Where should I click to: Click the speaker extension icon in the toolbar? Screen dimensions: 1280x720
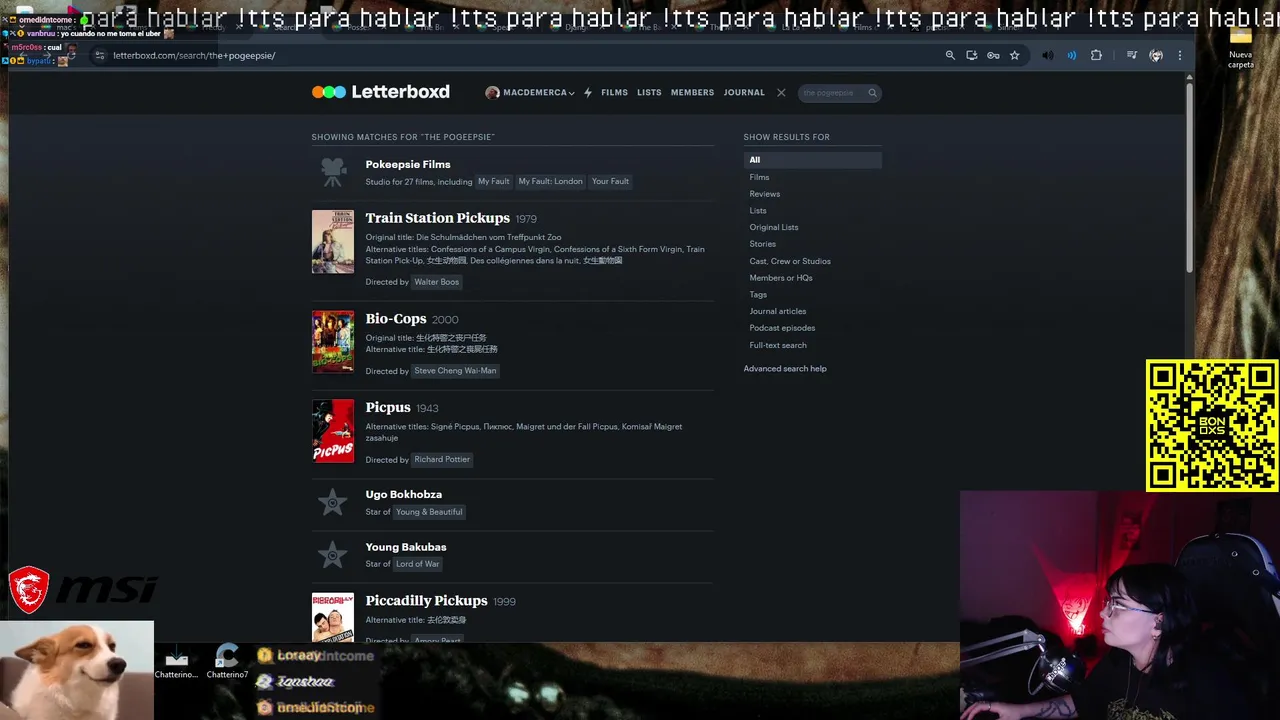pyautogui.click(x=1047, y=55)
